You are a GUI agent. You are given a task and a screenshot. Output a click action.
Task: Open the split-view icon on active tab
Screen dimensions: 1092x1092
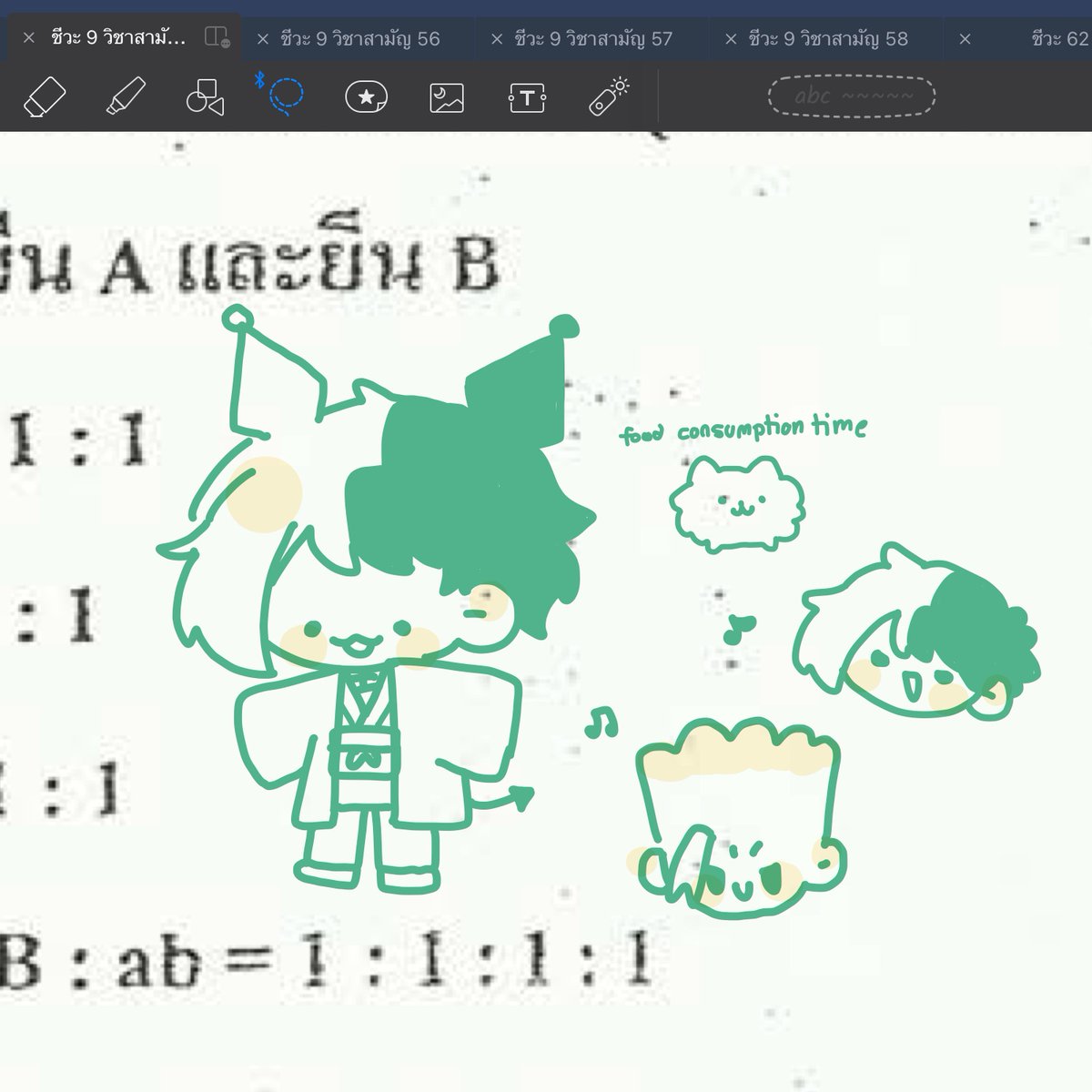217,37
